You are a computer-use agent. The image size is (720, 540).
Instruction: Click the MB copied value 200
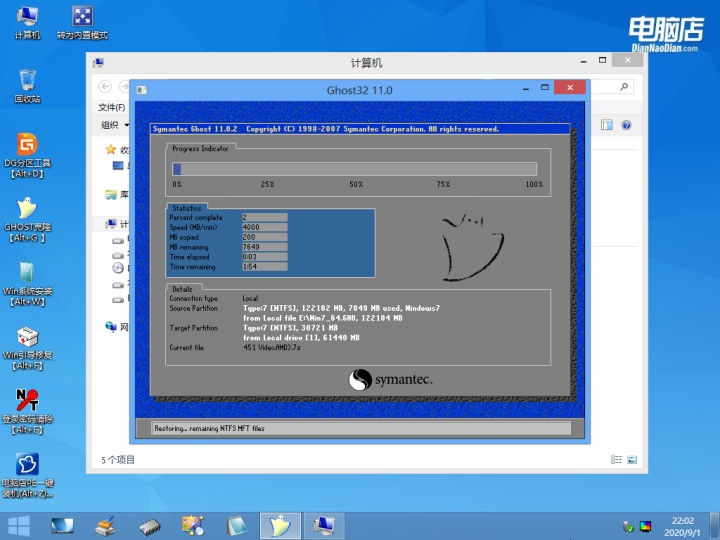click(x=264, y=237)
